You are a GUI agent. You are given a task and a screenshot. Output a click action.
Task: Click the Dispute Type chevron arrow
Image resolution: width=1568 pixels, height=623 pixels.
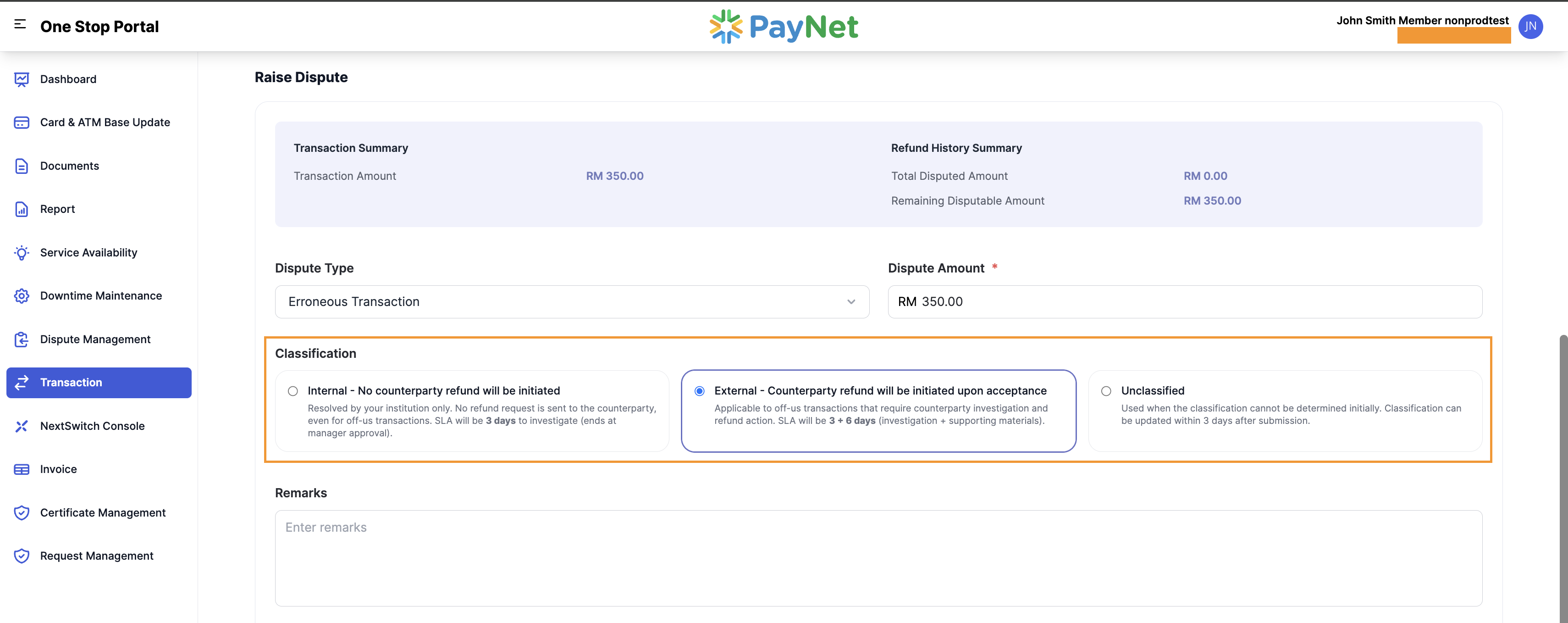[x=851, y=302]
